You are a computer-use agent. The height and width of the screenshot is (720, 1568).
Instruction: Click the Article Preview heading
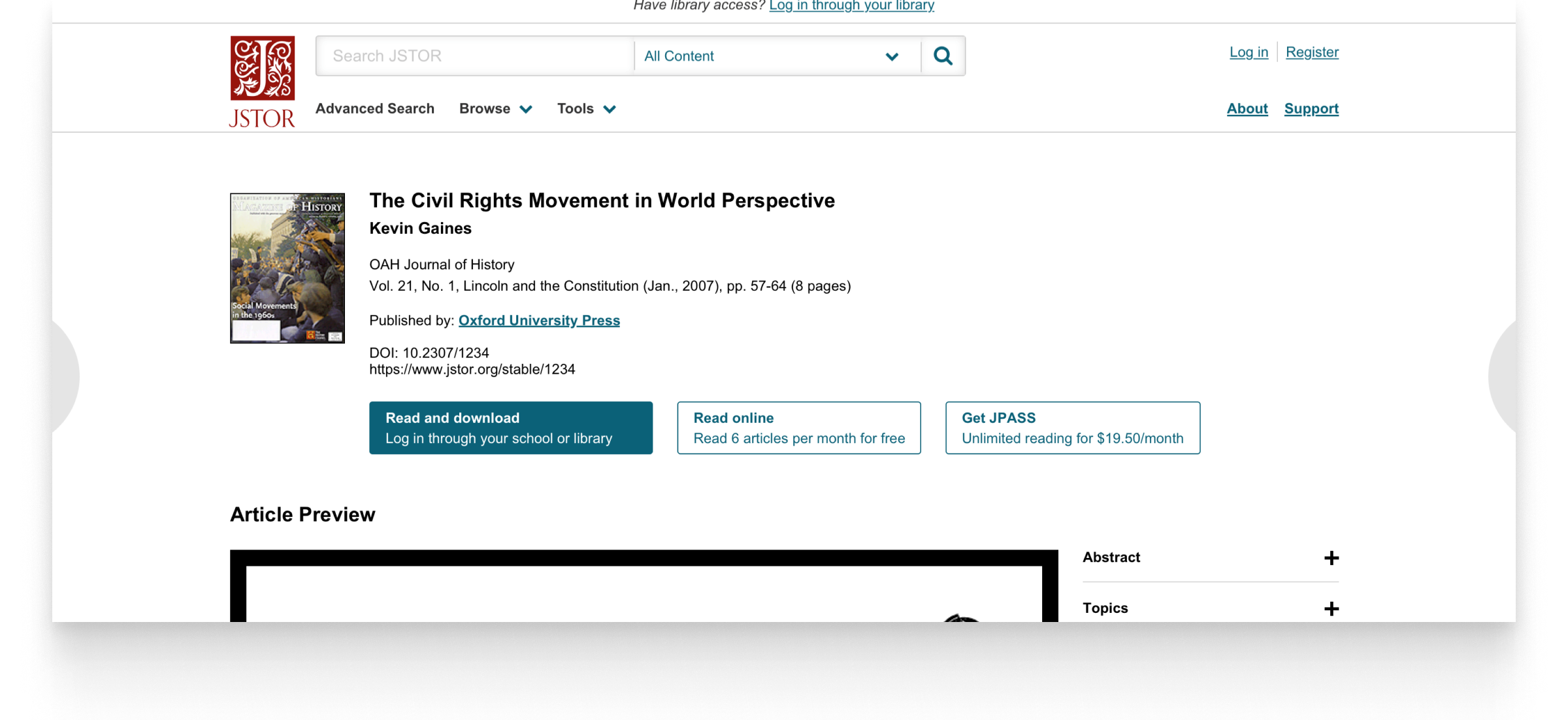tap(302, 515)
